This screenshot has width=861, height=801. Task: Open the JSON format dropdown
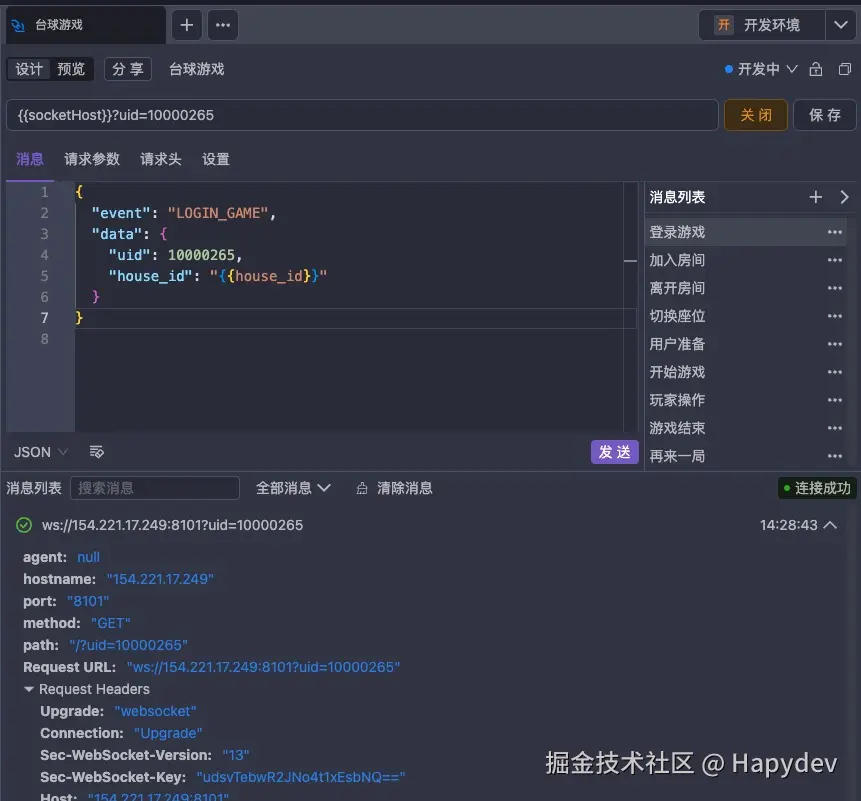pyautogui.click(x=41, y=452)
